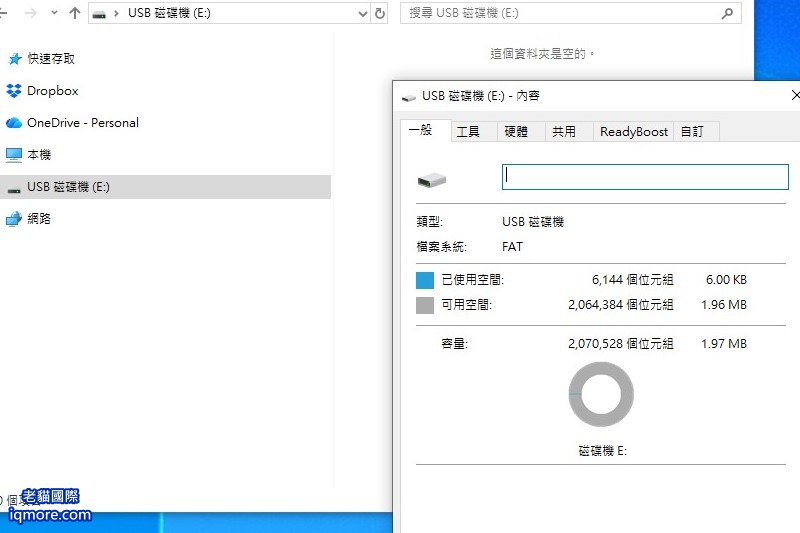
Task: Click the 網路 network icon
Action: click(14, 219)
